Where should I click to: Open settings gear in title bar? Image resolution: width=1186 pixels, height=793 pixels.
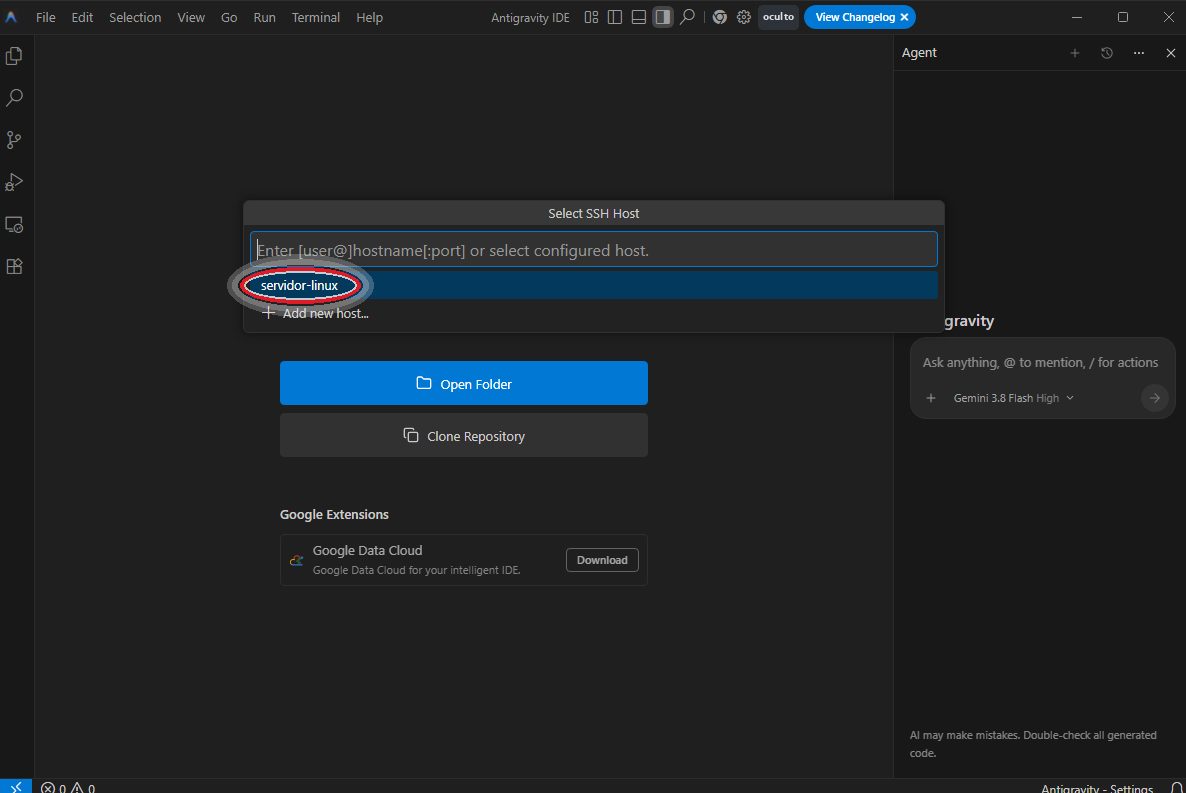coord(744,17)
